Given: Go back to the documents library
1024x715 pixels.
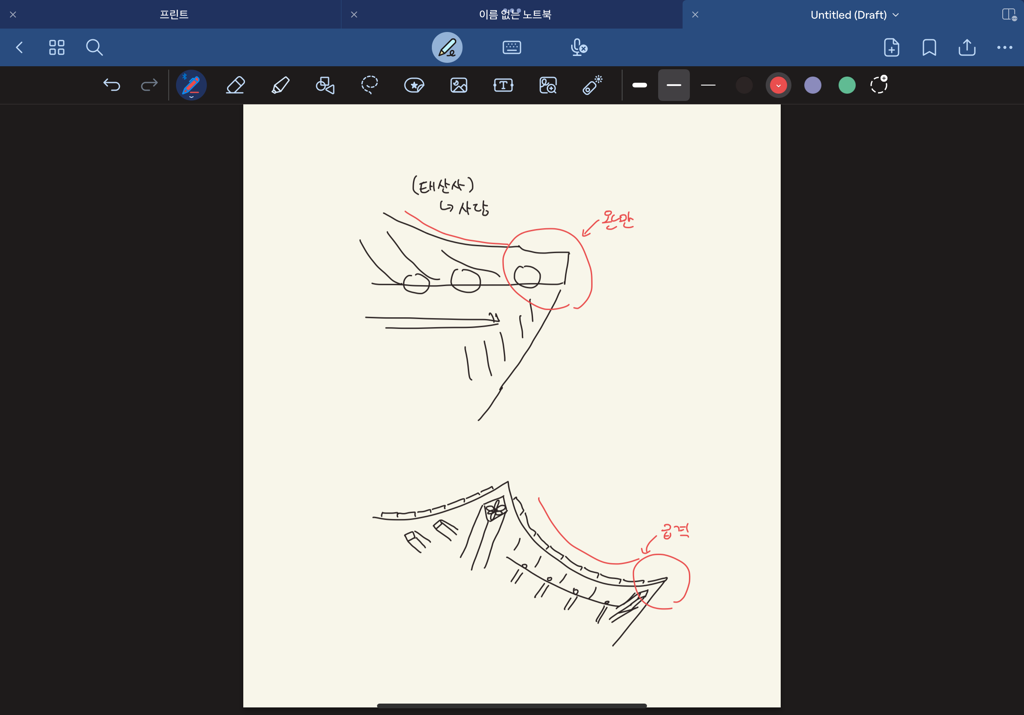Looking at the screenshot, I should coord(19,47).
